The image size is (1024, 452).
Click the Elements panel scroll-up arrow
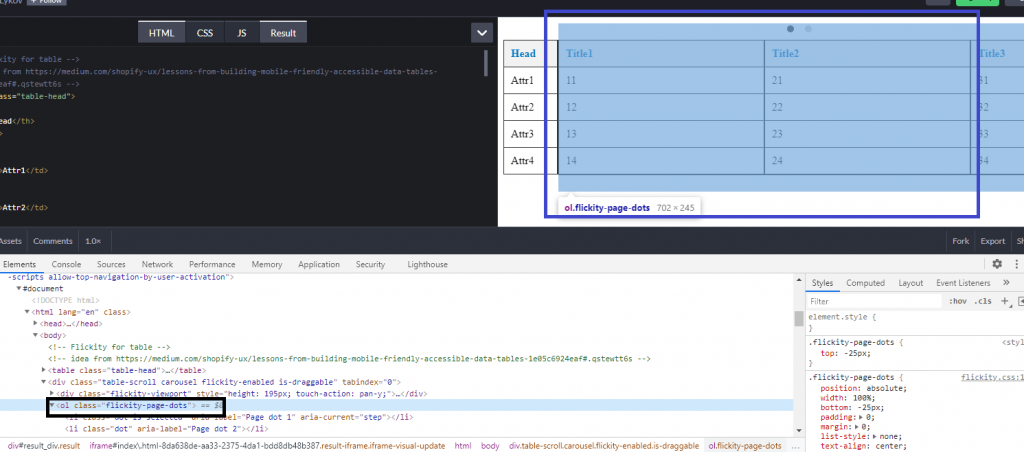[799, 280]
